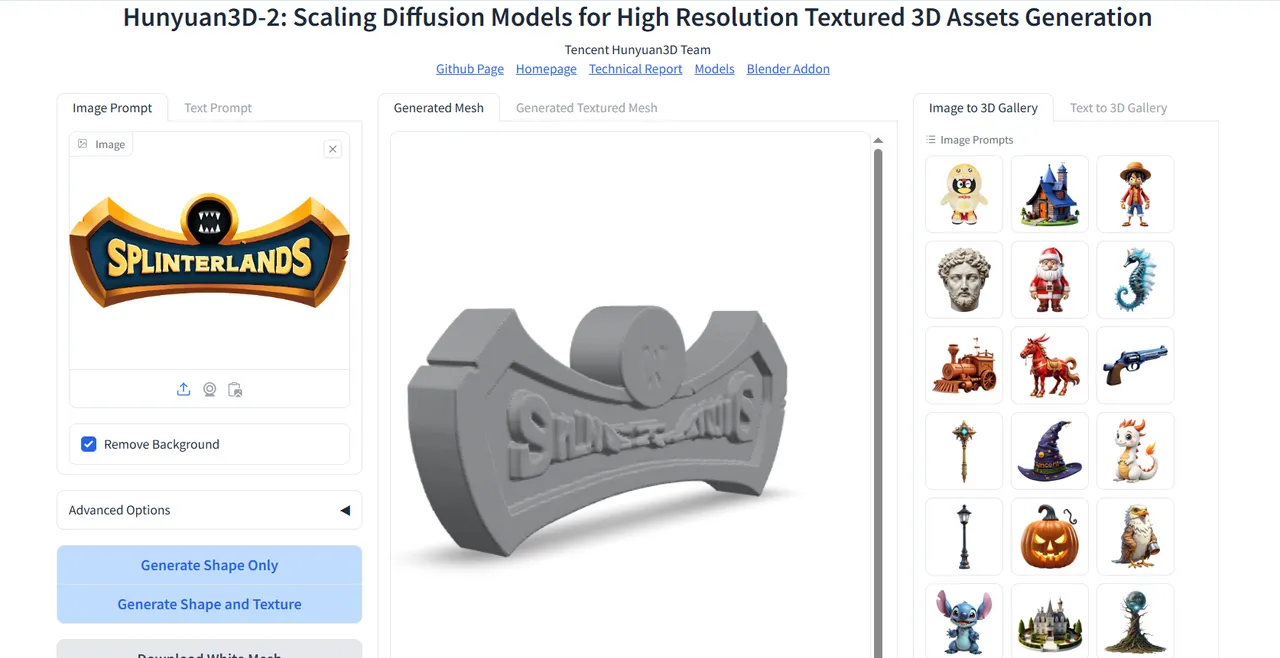Click the webcam capture icon
This screenshot has height=658, width=1280.
coord(209,389)
